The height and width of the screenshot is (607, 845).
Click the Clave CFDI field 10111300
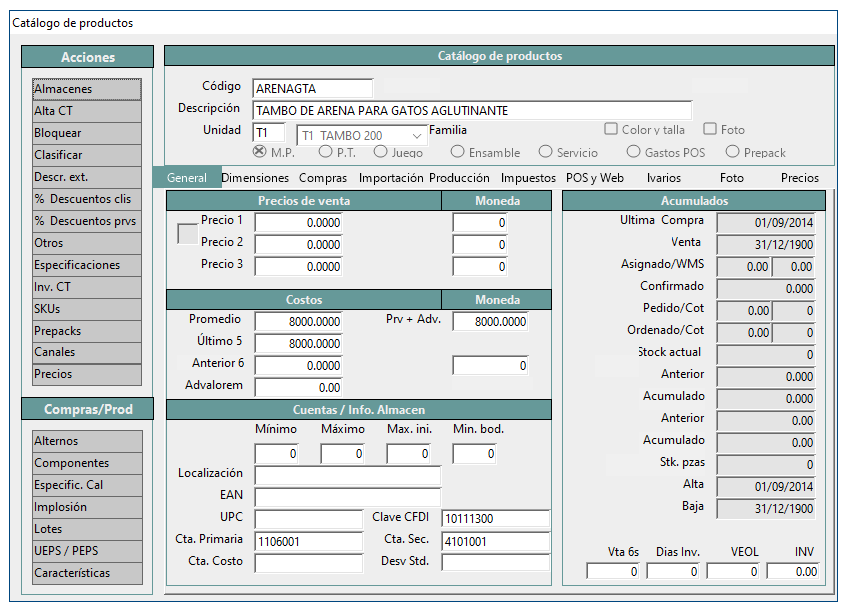(496, 519)
